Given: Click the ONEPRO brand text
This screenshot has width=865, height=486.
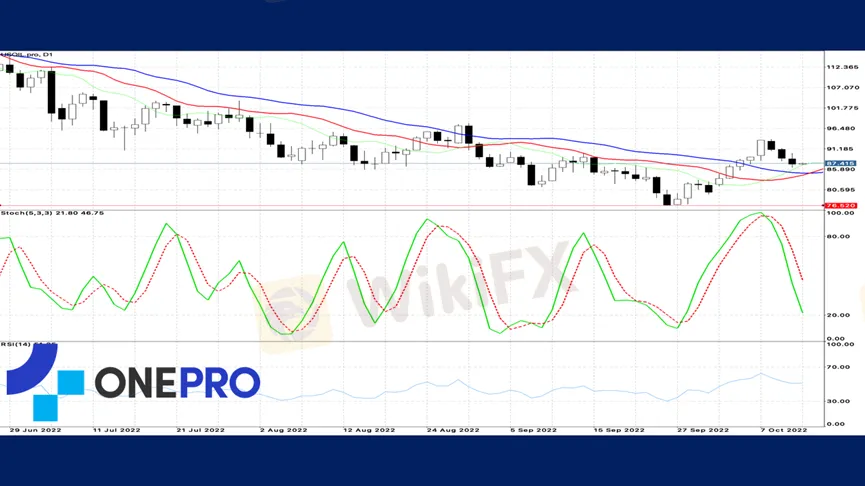Looking at the screenshot, I should 177,382.
